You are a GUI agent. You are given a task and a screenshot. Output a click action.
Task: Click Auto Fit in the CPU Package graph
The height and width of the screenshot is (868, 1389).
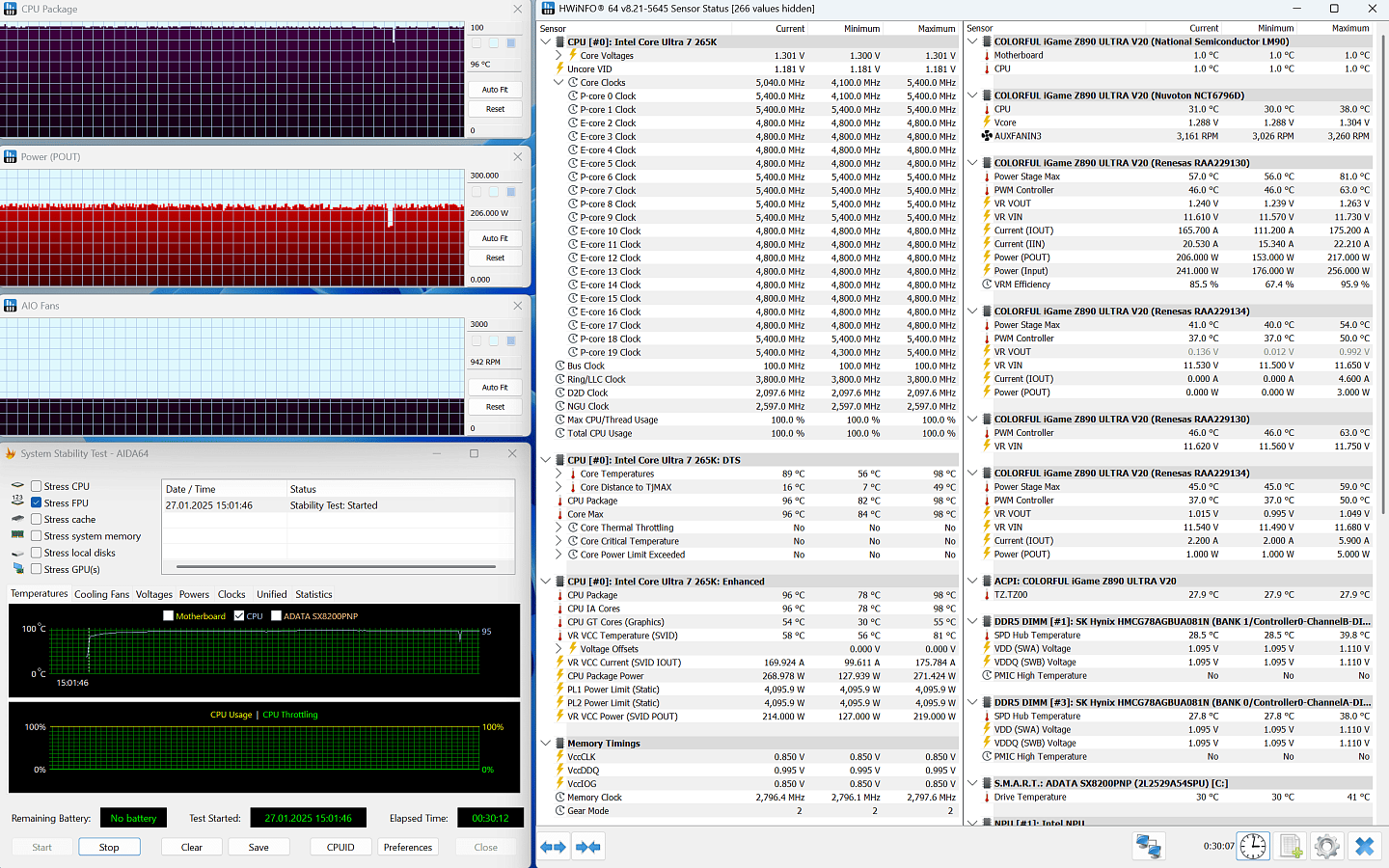495,89
